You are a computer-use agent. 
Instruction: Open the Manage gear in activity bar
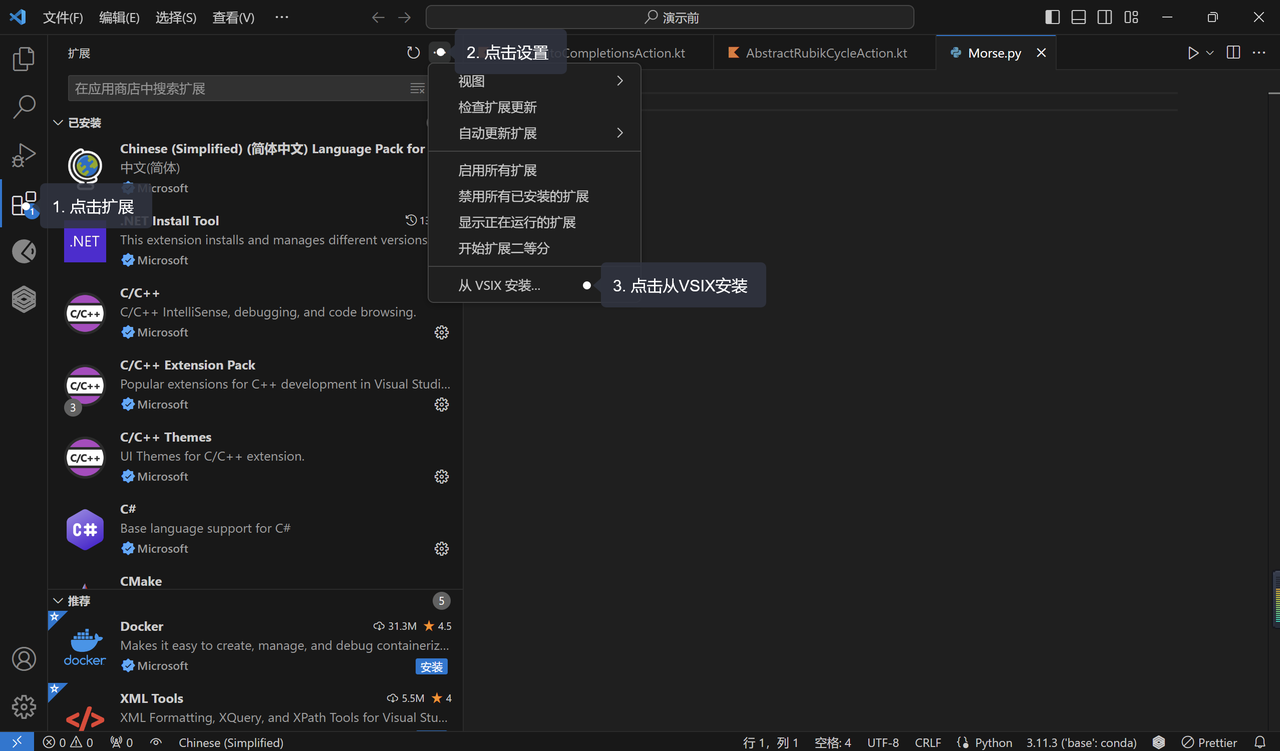tap(24, 707)
